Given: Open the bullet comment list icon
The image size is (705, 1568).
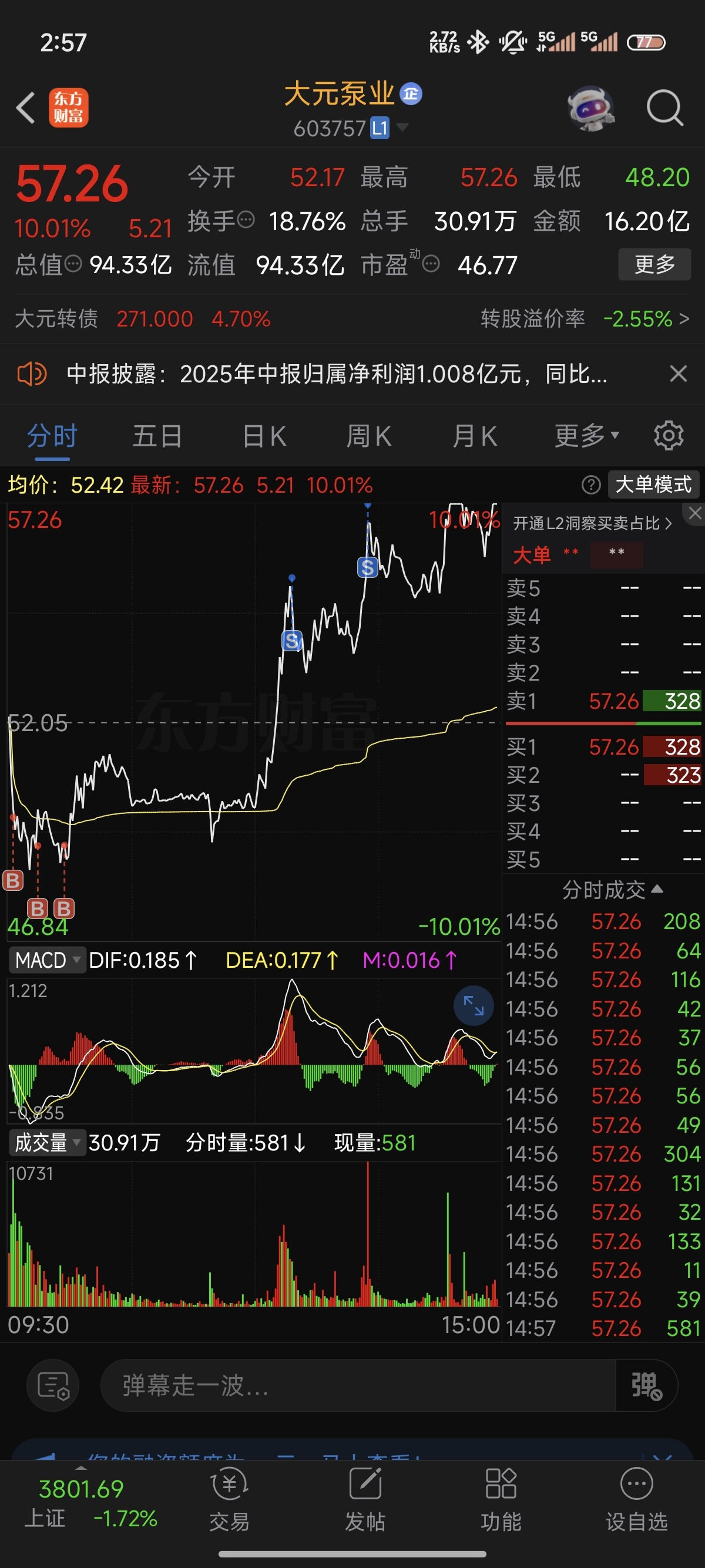Looking at the screenshot, I should (53, 1385).
